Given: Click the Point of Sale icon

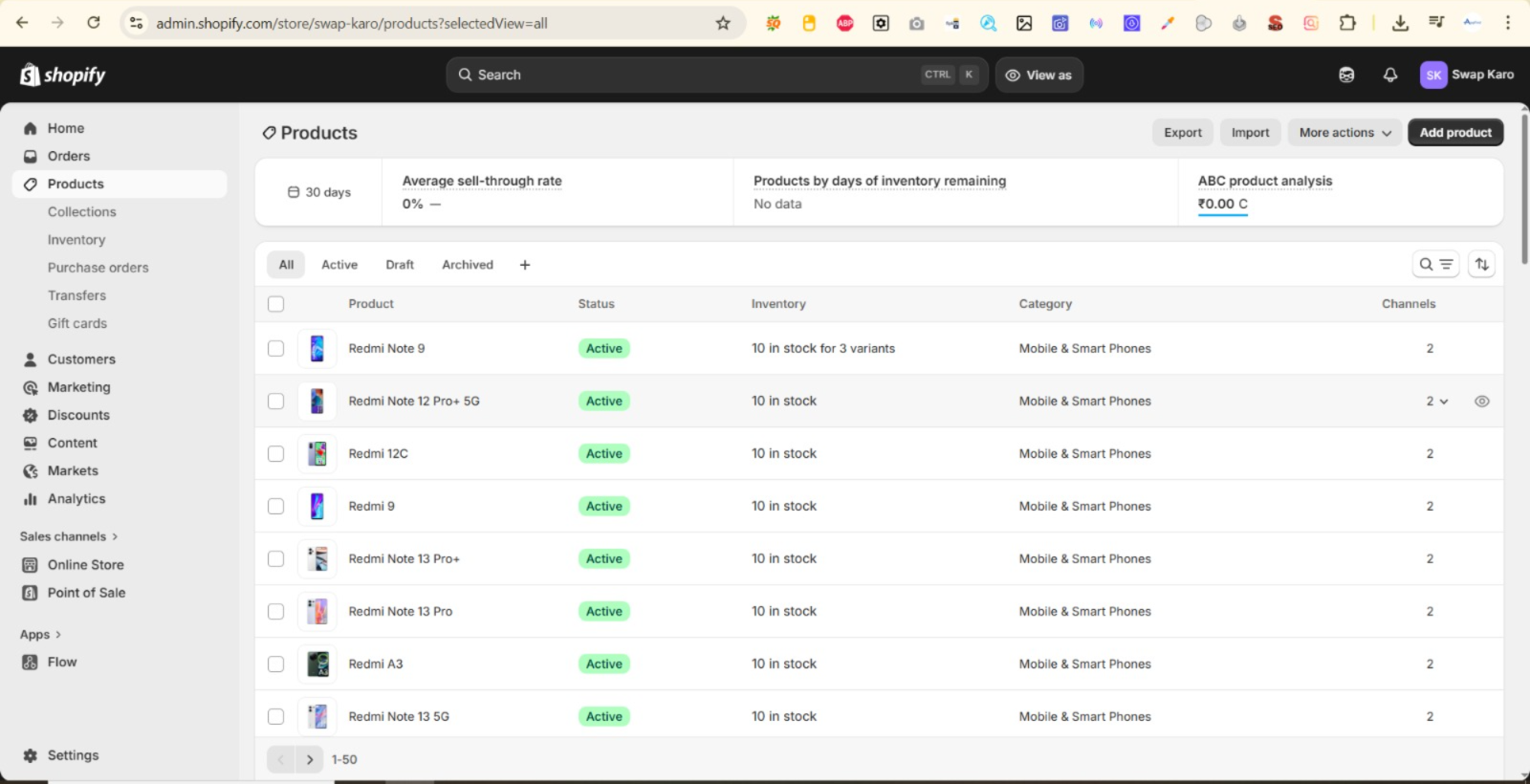Looking at the screenshot, I should [31, 593].
